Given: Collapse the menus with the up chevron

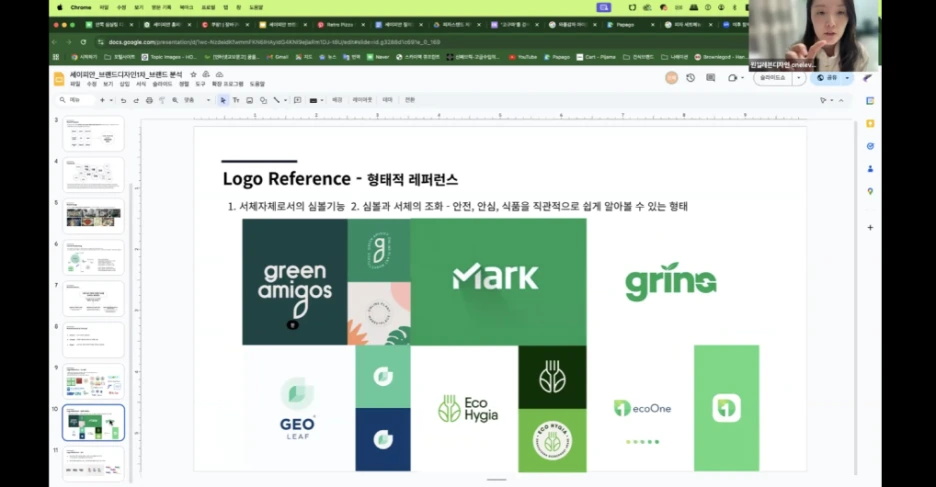Looking at the screenshot, I should pos(841,100).
